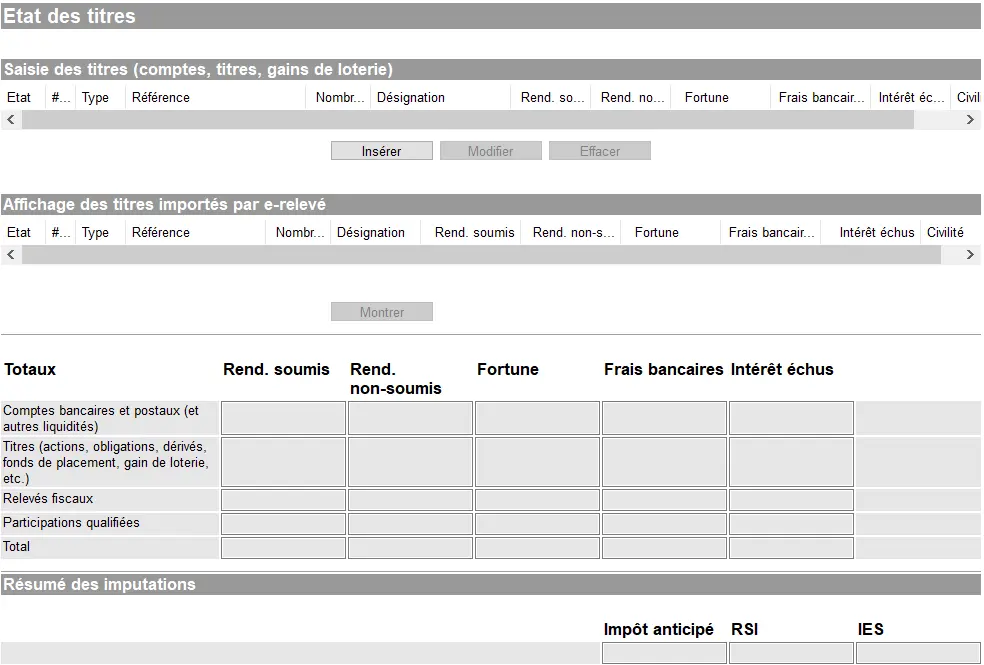Click the Montrer button
Viewport: 984px width, 665px height.
click(x=381, y=311)
